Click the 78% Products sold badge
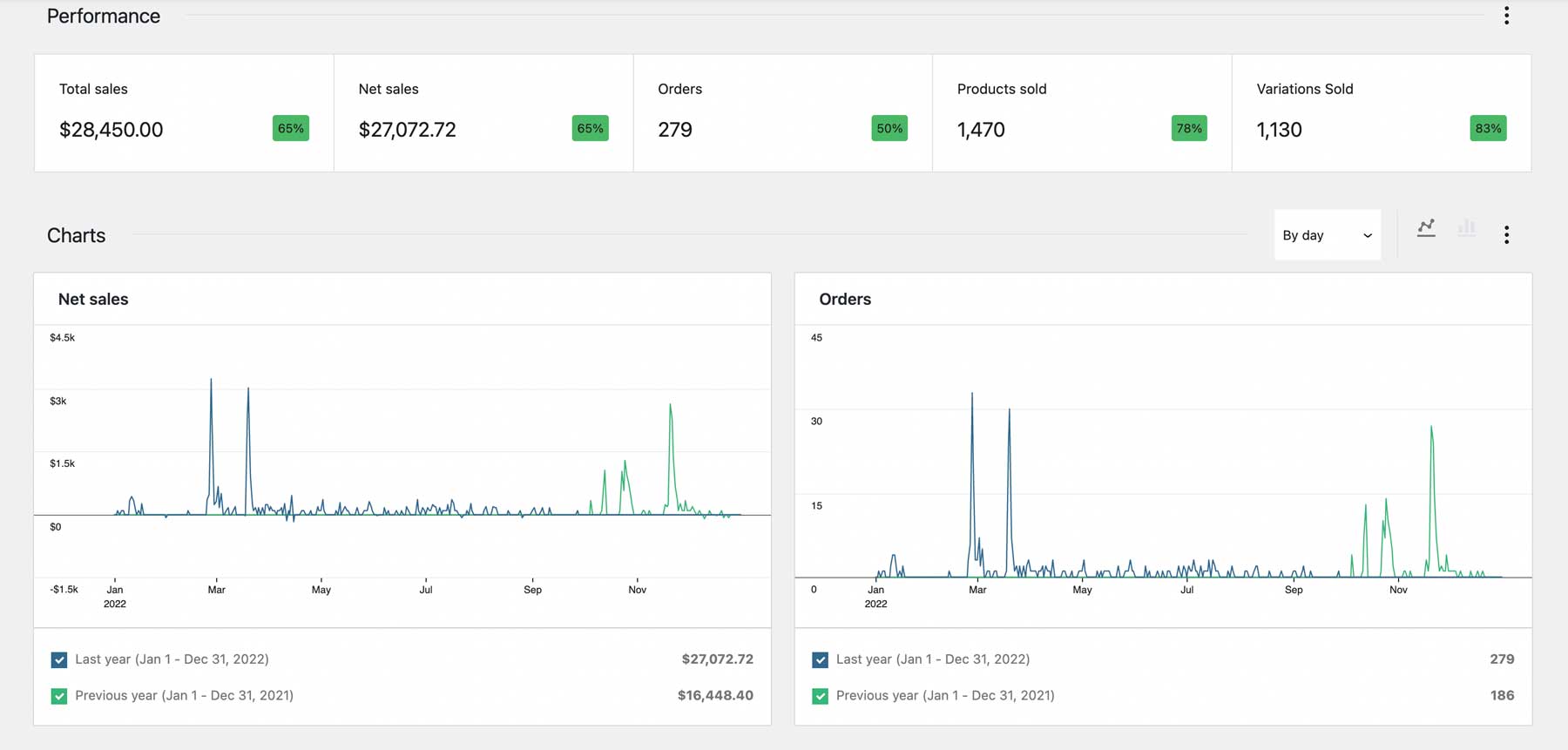The height and width of the screenshot is (750, 1568). (1189, 129)
